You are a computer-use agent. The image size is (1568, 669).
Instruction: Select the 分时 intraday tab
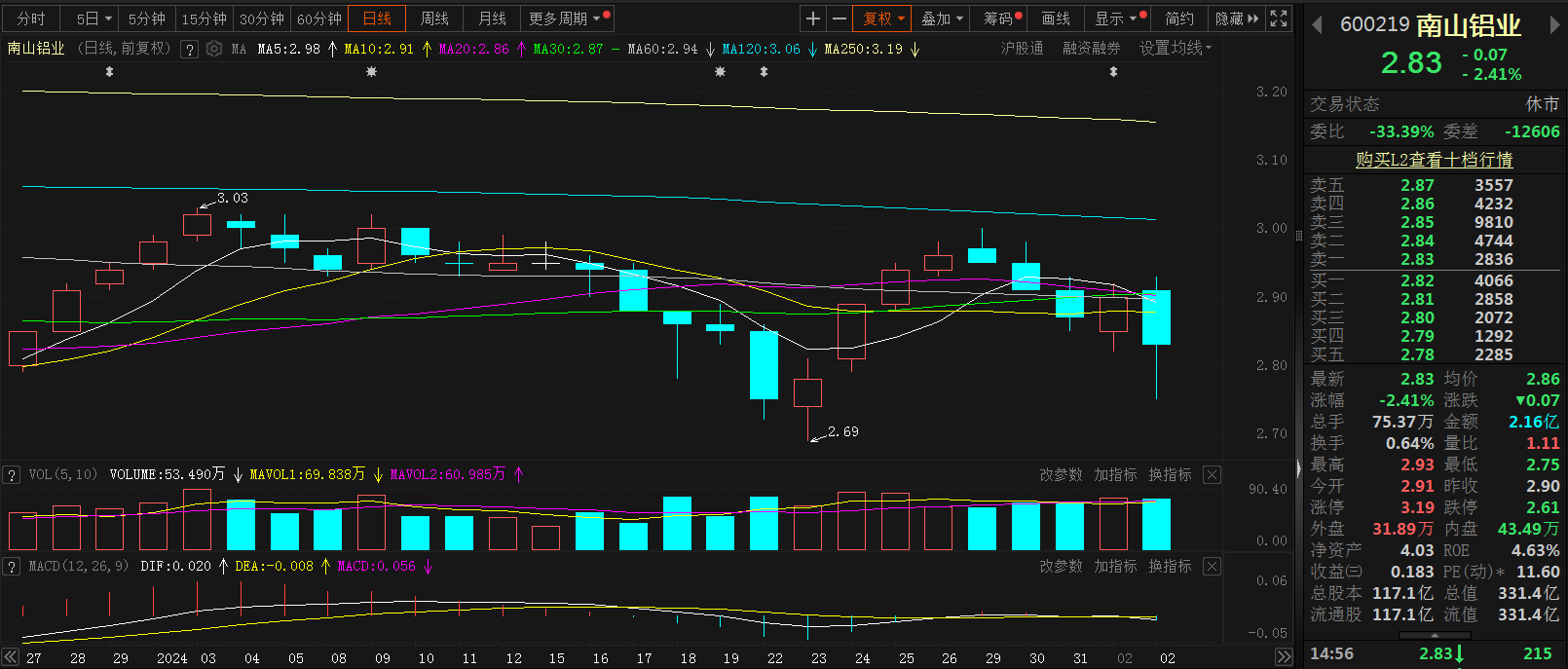click(31, 19)
